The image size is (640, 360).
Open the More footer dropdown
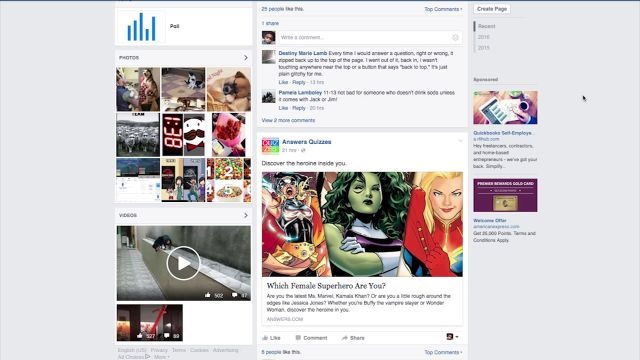click(x=162, y=357)
